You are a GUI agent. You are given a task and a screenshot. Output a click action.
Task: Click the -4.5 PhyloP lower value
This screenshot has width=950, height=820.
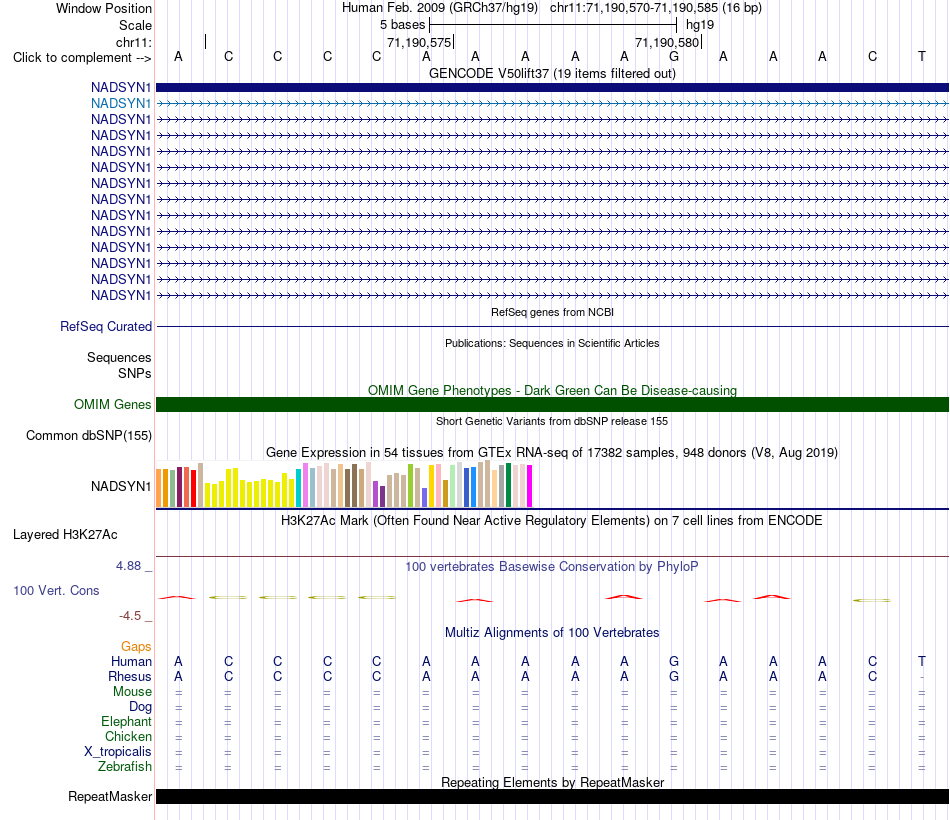(130, 616)
